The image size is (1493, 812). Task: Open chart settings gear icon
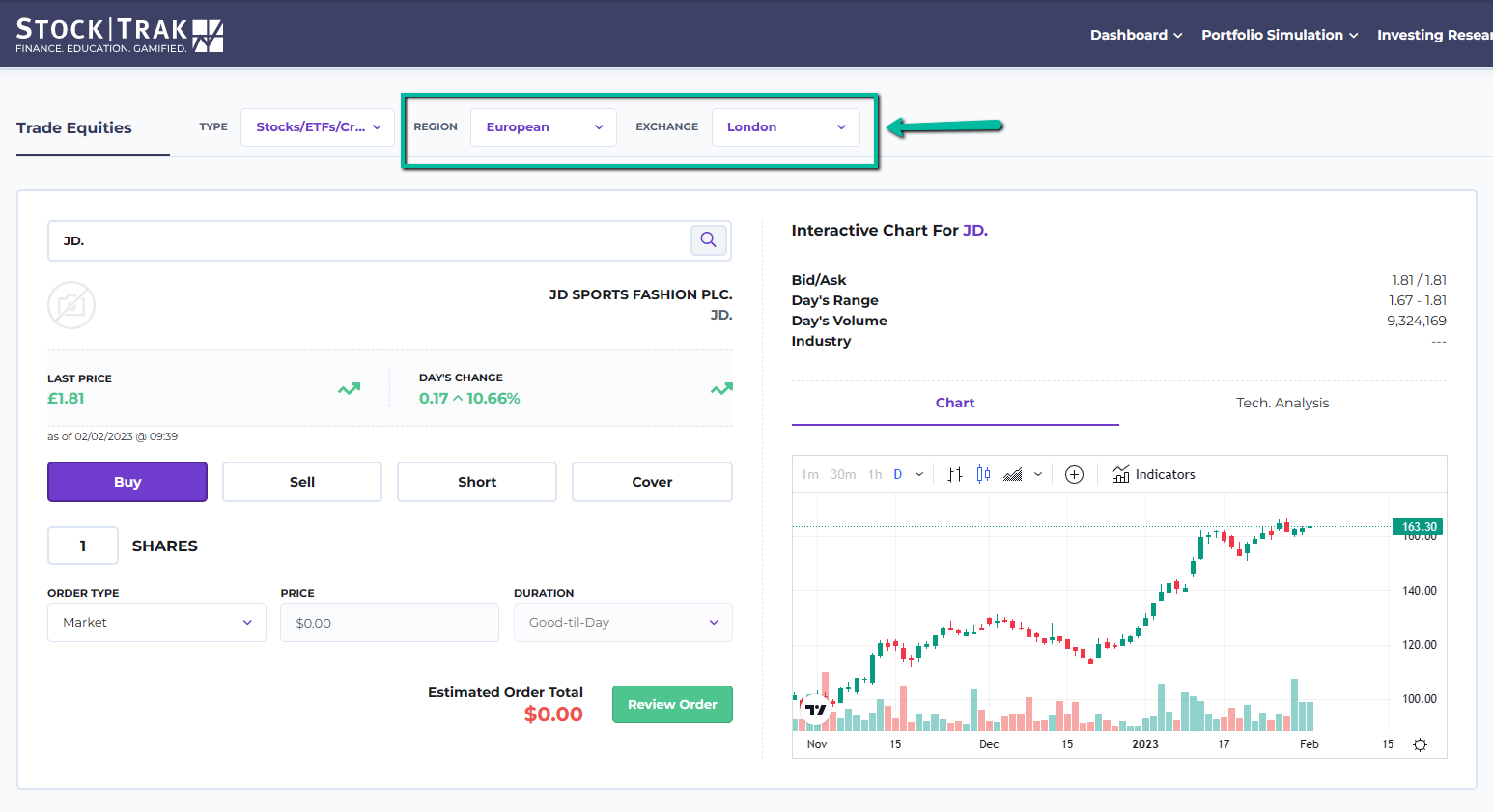click(x=1420, y=744)
